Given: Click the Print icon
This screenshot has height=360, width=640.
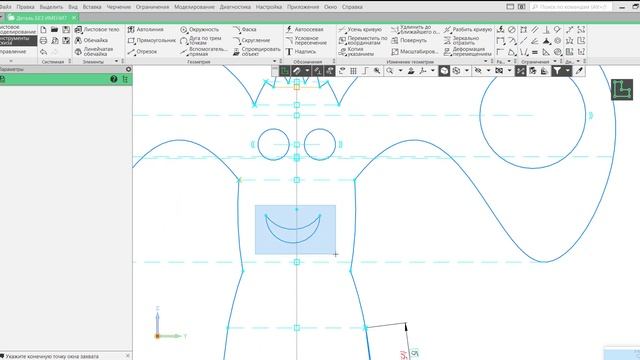Looking at the screenshot, I should point(43,40).
